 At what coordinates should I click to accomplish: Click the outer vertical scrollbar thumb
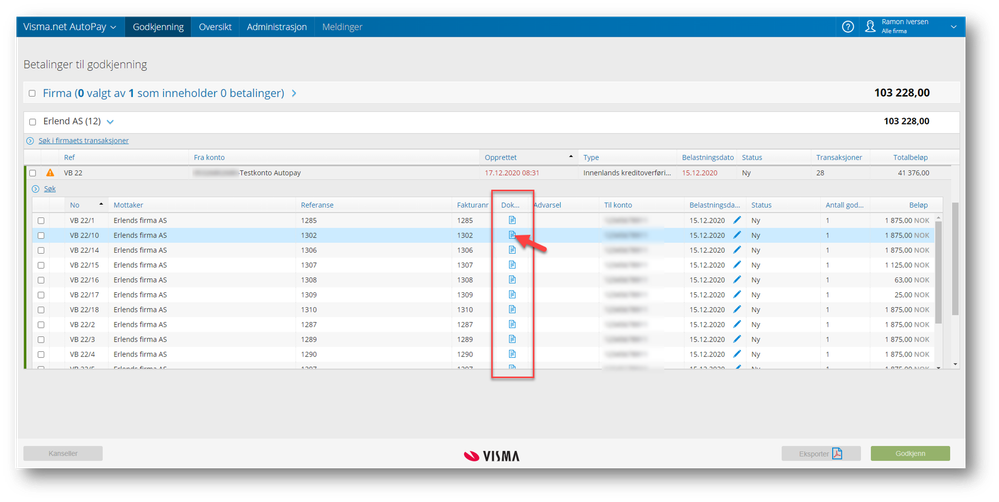(x=955, y=259)
